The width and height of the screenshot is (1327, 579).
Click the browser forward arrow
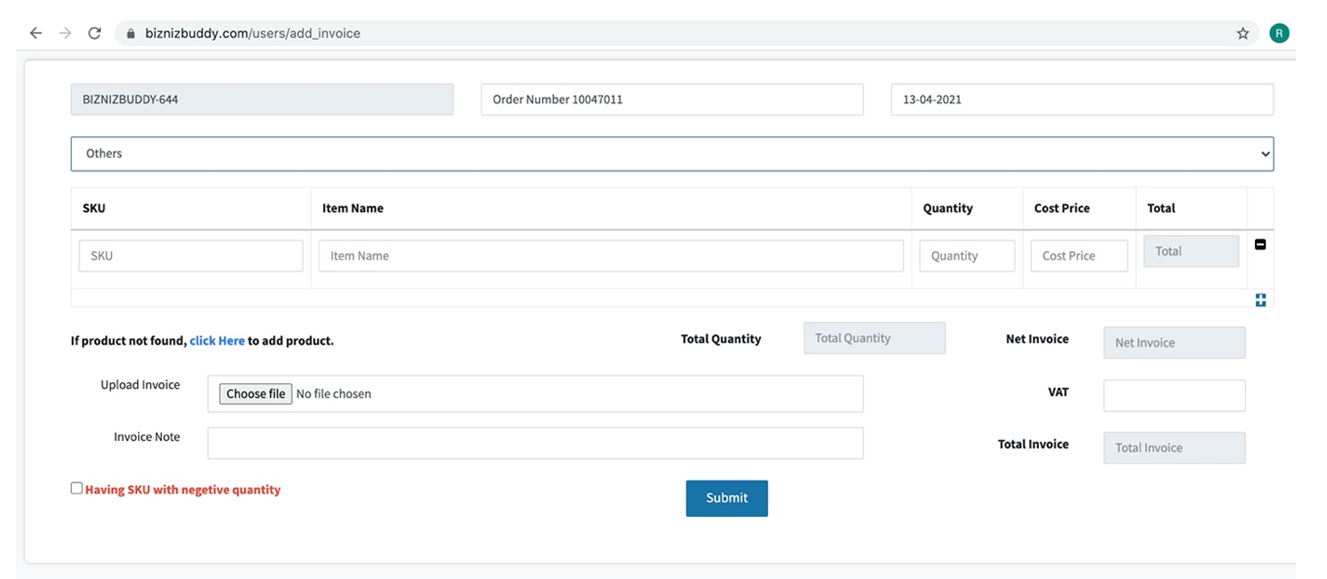[x=65, y=33]
